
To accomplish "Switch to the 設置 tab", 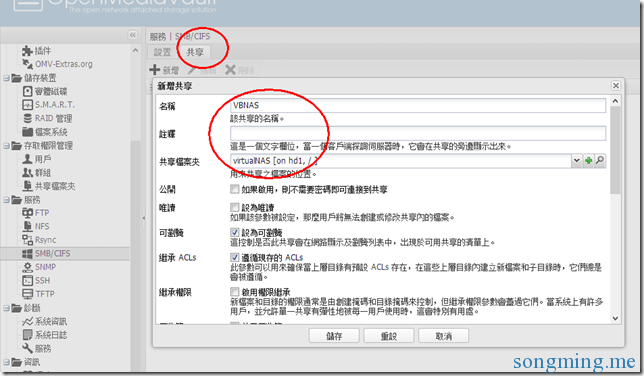I will point(162,52).
